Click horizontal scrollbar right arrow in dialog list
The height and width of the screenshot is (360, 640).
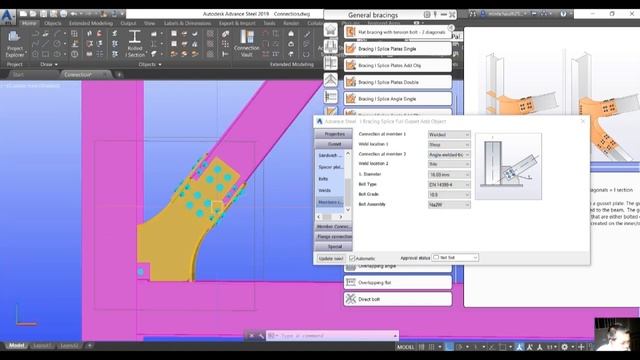point(340,217)
